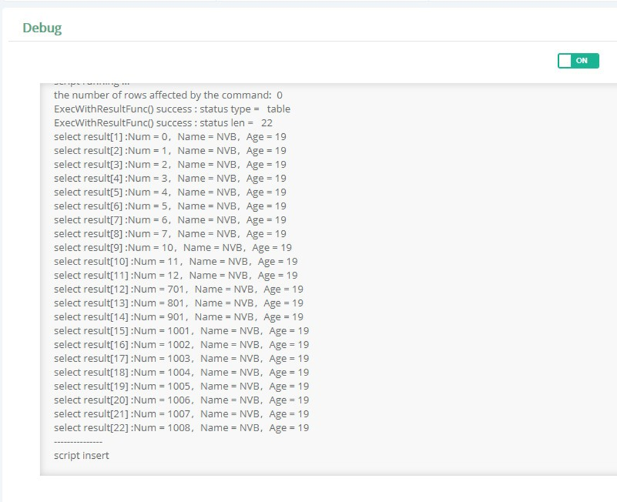Click log line select result[1] Num = 0

pyautogui.click(x=170, y=136)
